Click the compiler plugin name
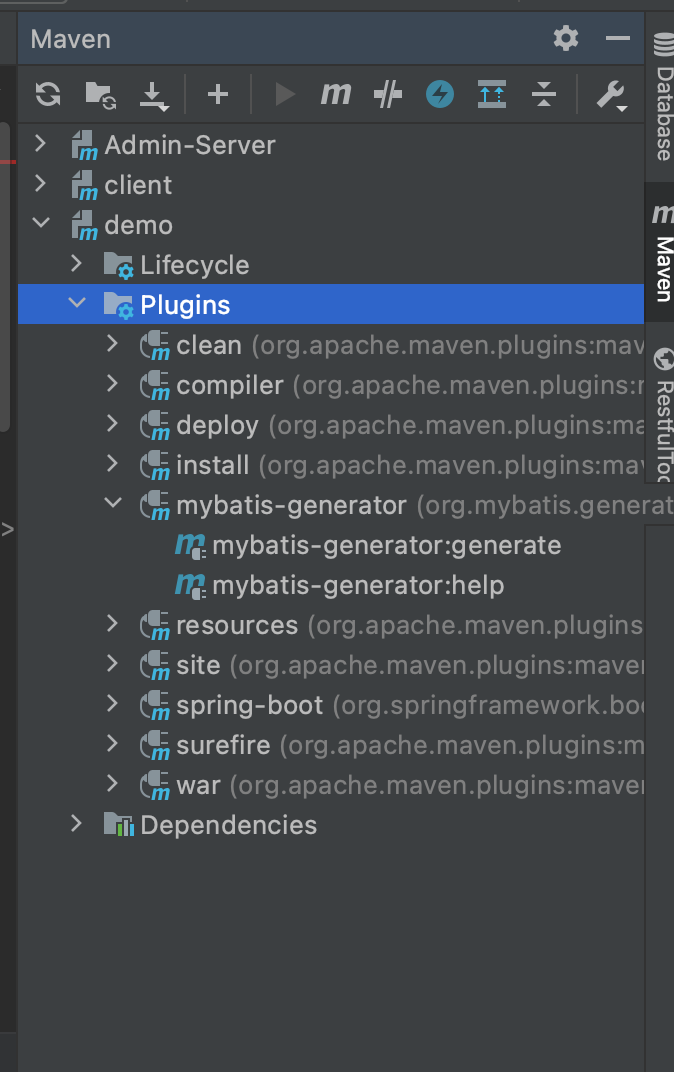 coord(230,386)
